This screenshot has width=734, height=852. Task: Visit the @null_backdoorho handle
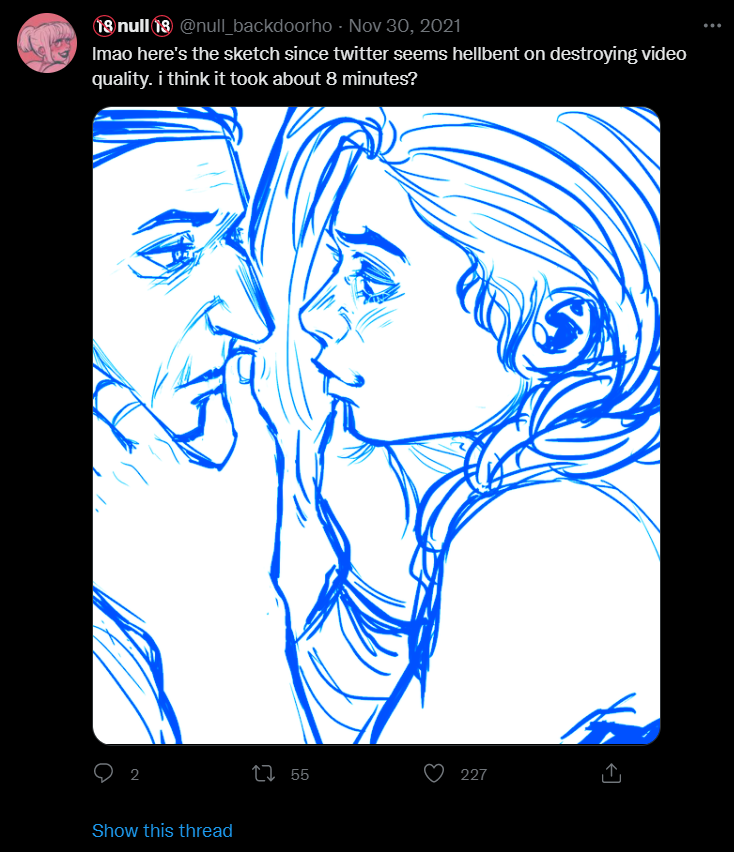pyautogui.click(x=256, y=26)
